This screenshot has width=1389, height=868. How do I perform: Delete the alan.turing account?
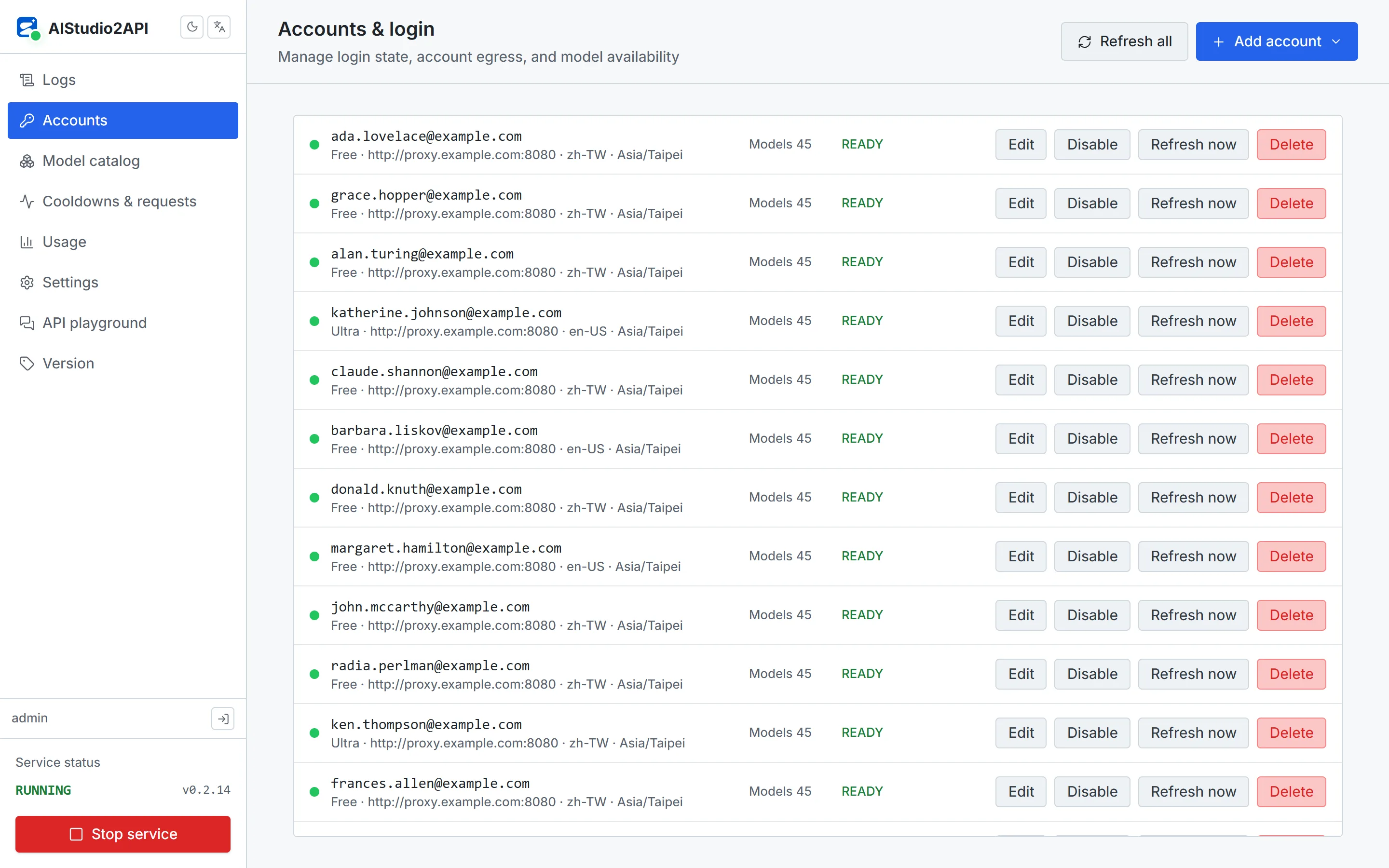coord(1291,262)
